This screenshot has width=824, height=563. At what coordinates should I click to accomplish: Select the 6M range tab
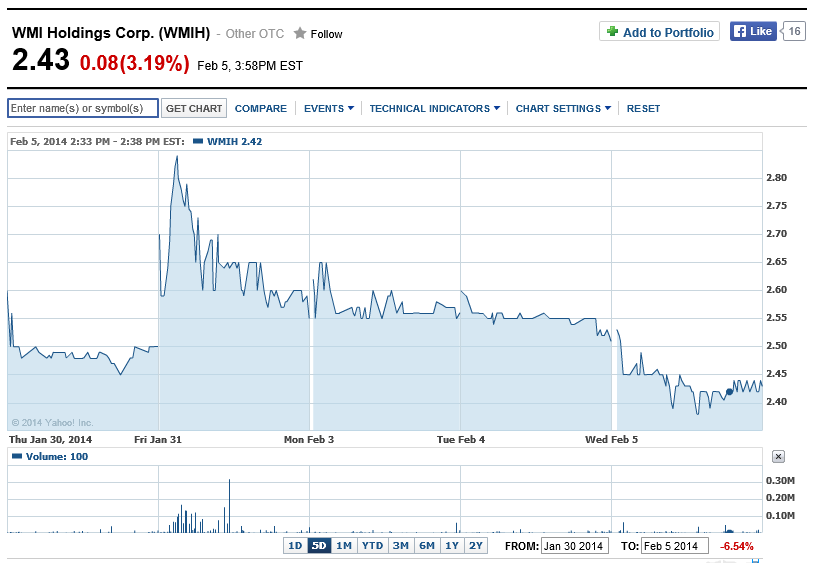tap(427, 546)
